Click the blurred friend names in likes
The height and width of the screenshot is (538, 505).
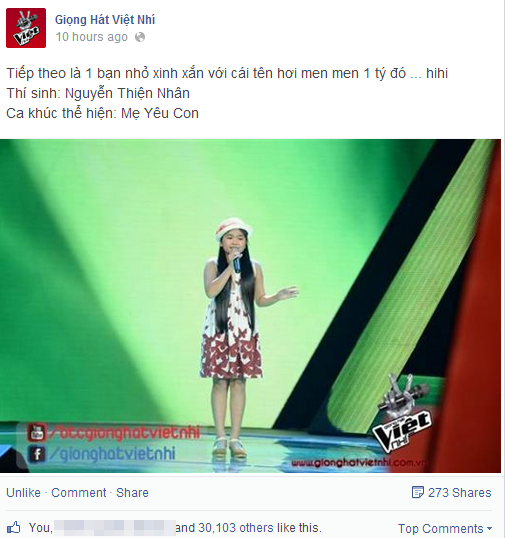pyautogui.click(x=115, y=527)
